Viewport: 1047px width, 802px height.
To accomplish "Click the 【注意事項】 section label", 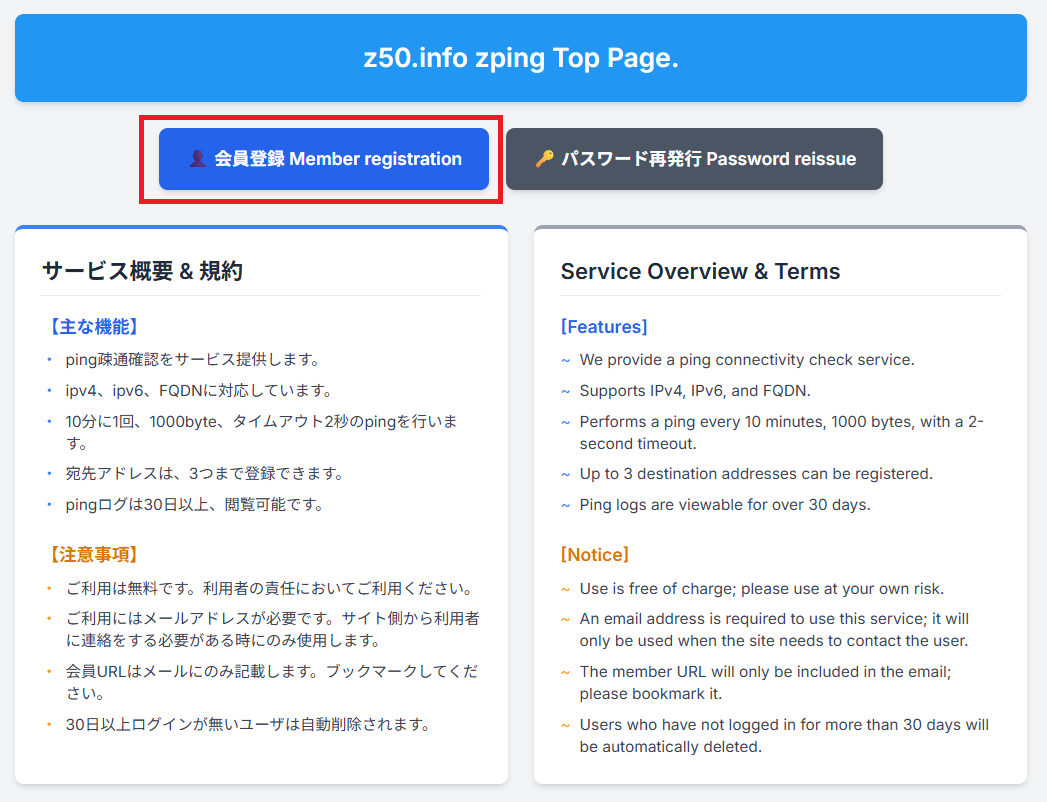I will [x=93, y=554].
